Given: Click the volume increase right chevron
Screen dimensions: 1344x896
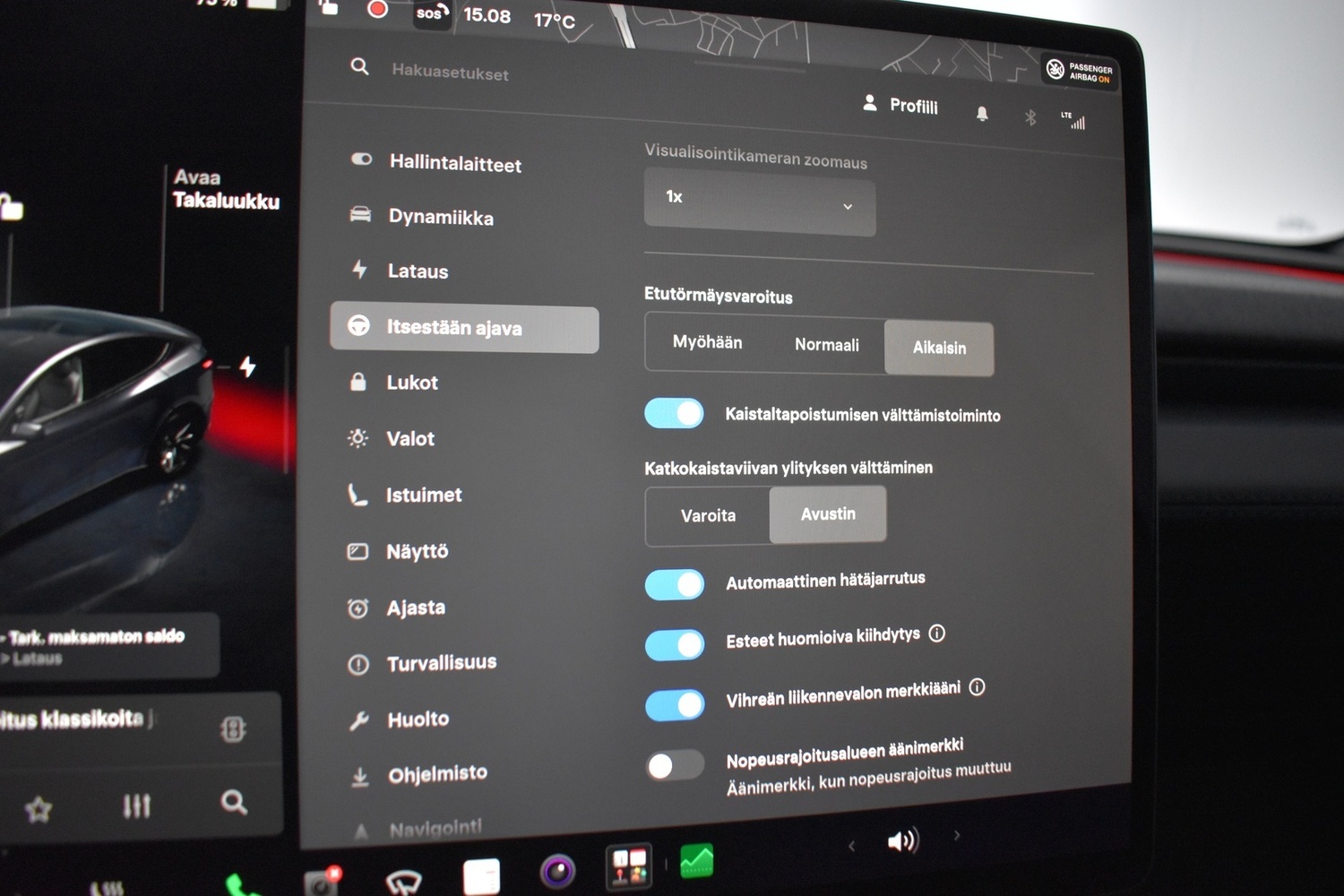Looking at the screenshot, I should click(x=957, y=835).
